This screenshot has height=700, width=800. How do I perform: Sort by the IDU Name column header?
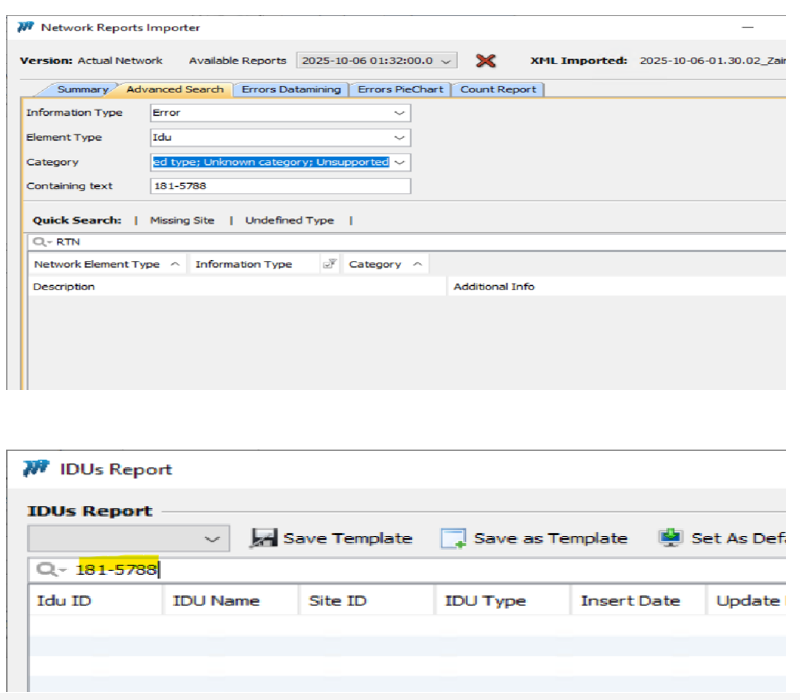click(x=216, y=601)
